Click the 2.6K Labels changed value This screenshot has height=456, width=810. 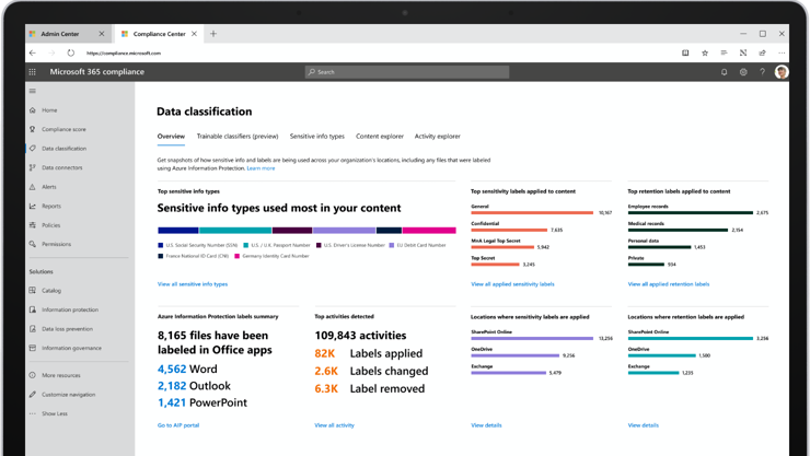[326, 371]
